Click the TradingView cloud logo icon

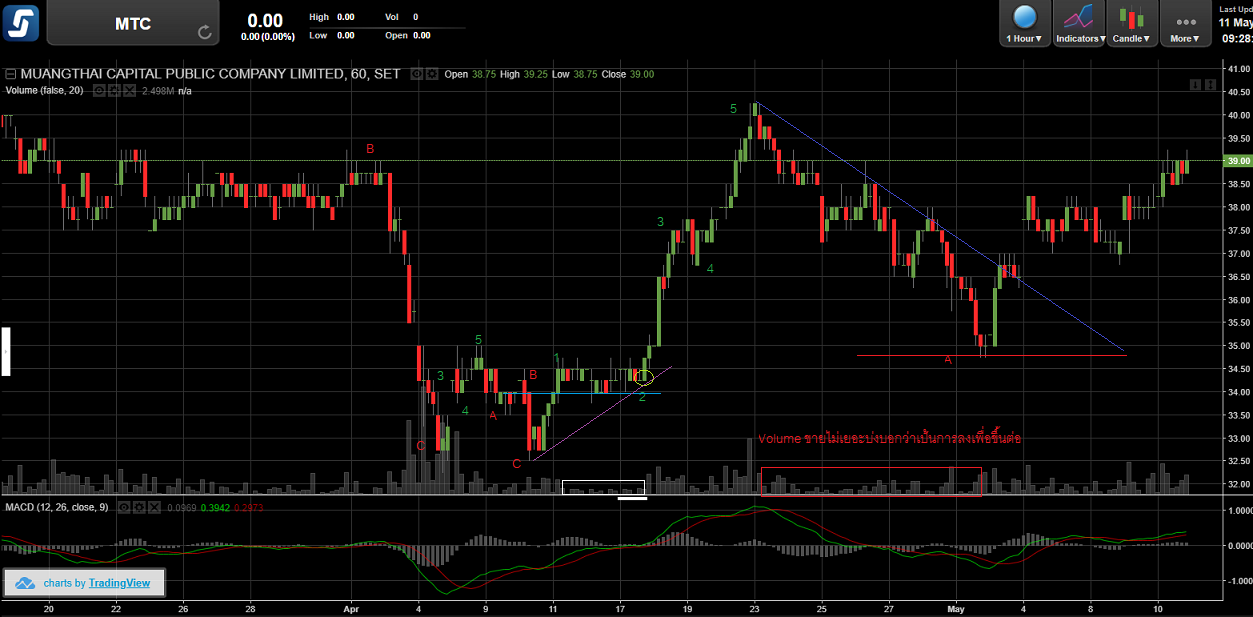pyautogui.click(x=25, y=583)
